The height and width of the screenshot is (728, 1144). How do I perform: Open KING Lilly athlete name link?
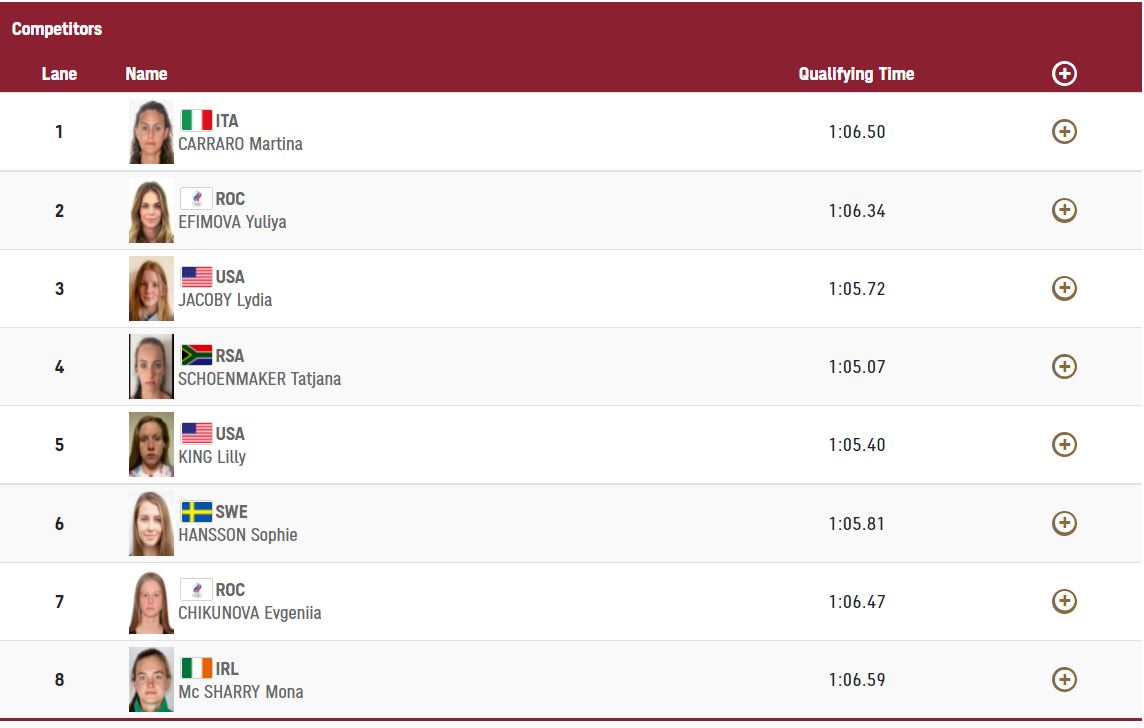coord(212,457)
